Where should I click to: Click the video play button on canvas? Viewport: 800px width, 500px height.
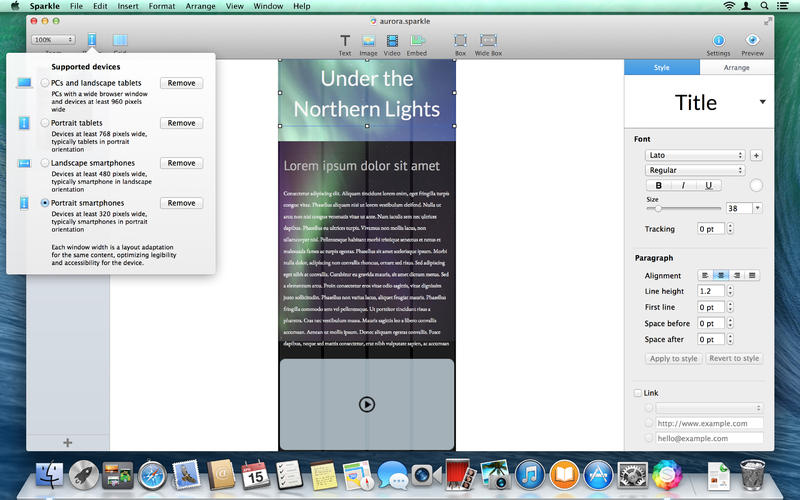[367, 404]
